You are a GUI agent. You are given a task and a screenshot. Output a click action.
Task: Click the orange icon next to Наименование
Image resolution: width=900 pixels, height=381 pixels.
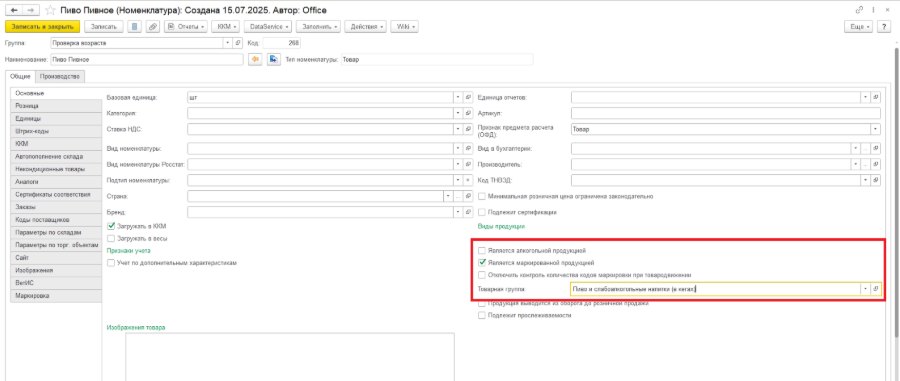pyautogui.click(x=254, y=59)
